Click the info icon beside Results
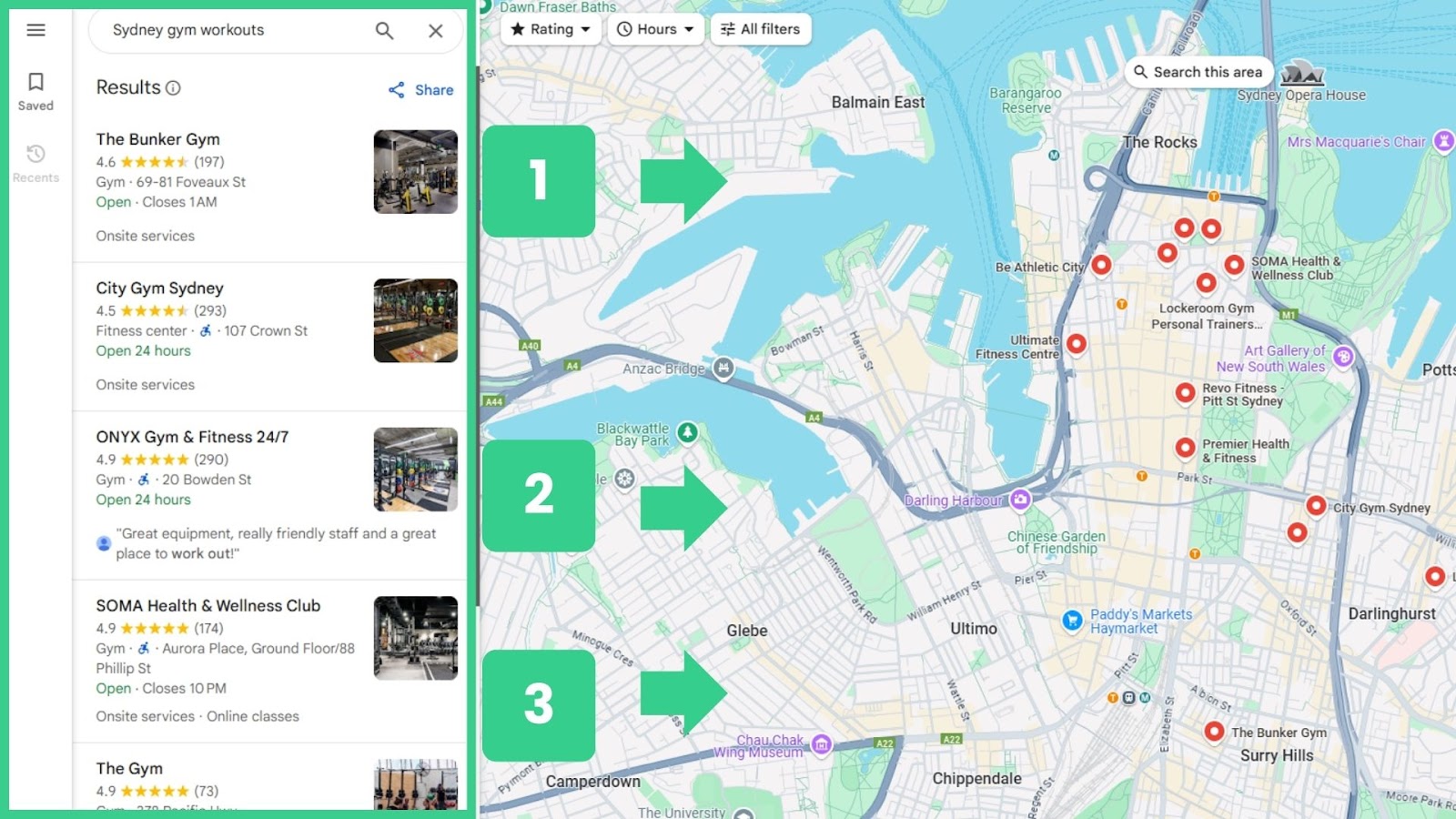Viewport: 1456px width, 819px height. [x=173, y=87]
